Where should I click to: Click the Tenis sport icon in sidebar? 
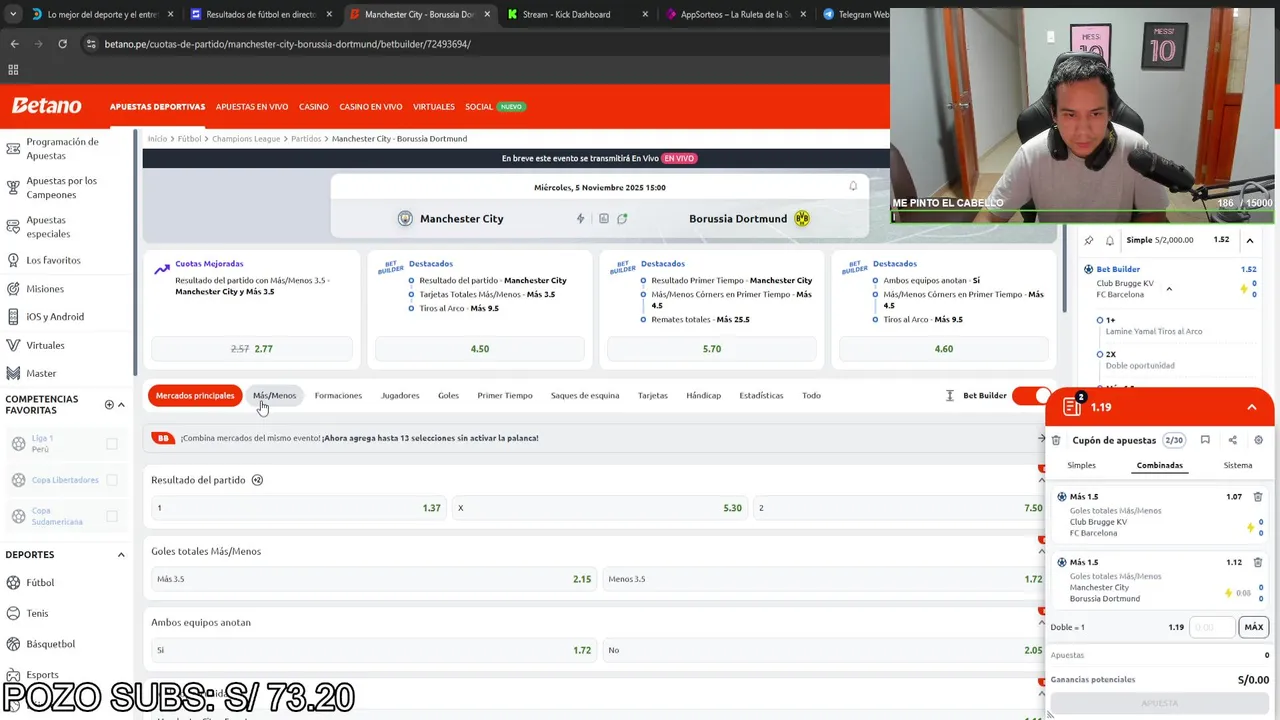(14, 613)
